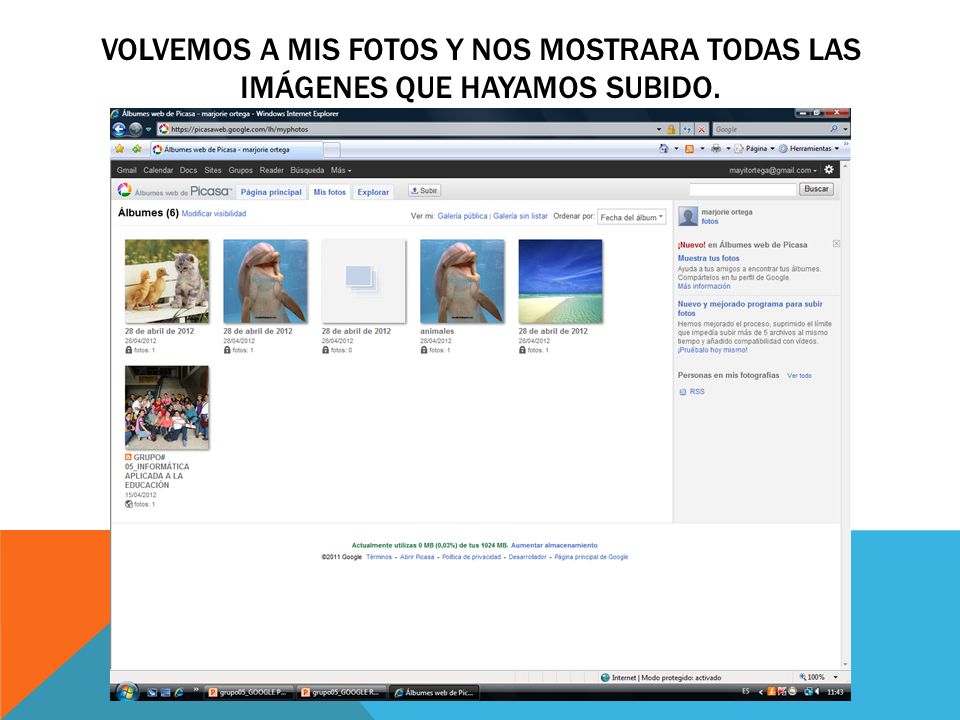Click the orange icon beside GRUPO# album title
Viewport: 960px width, 720px height.
[x=128, y=457]
